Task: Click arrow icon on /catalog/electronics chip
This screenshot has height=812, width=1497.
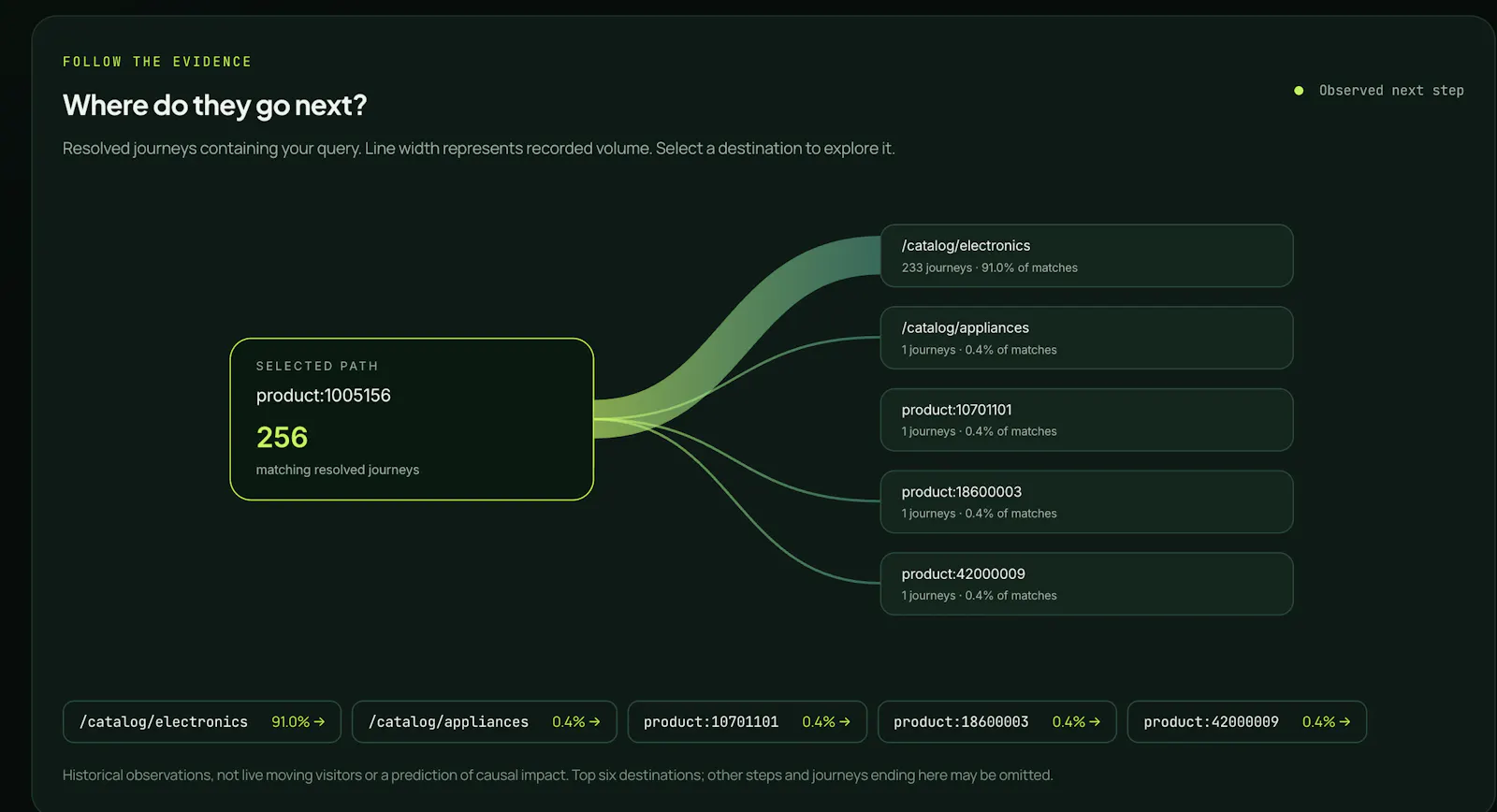Action: pyautogui.click(x=319, y=722)
